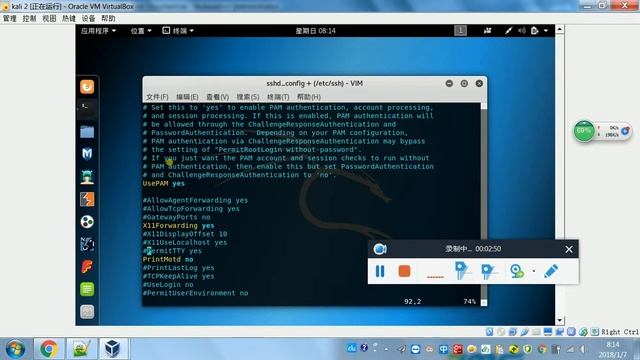Click the blue help question mark tray icon
This screenshot has height=360, width=640.
[364, 348]
